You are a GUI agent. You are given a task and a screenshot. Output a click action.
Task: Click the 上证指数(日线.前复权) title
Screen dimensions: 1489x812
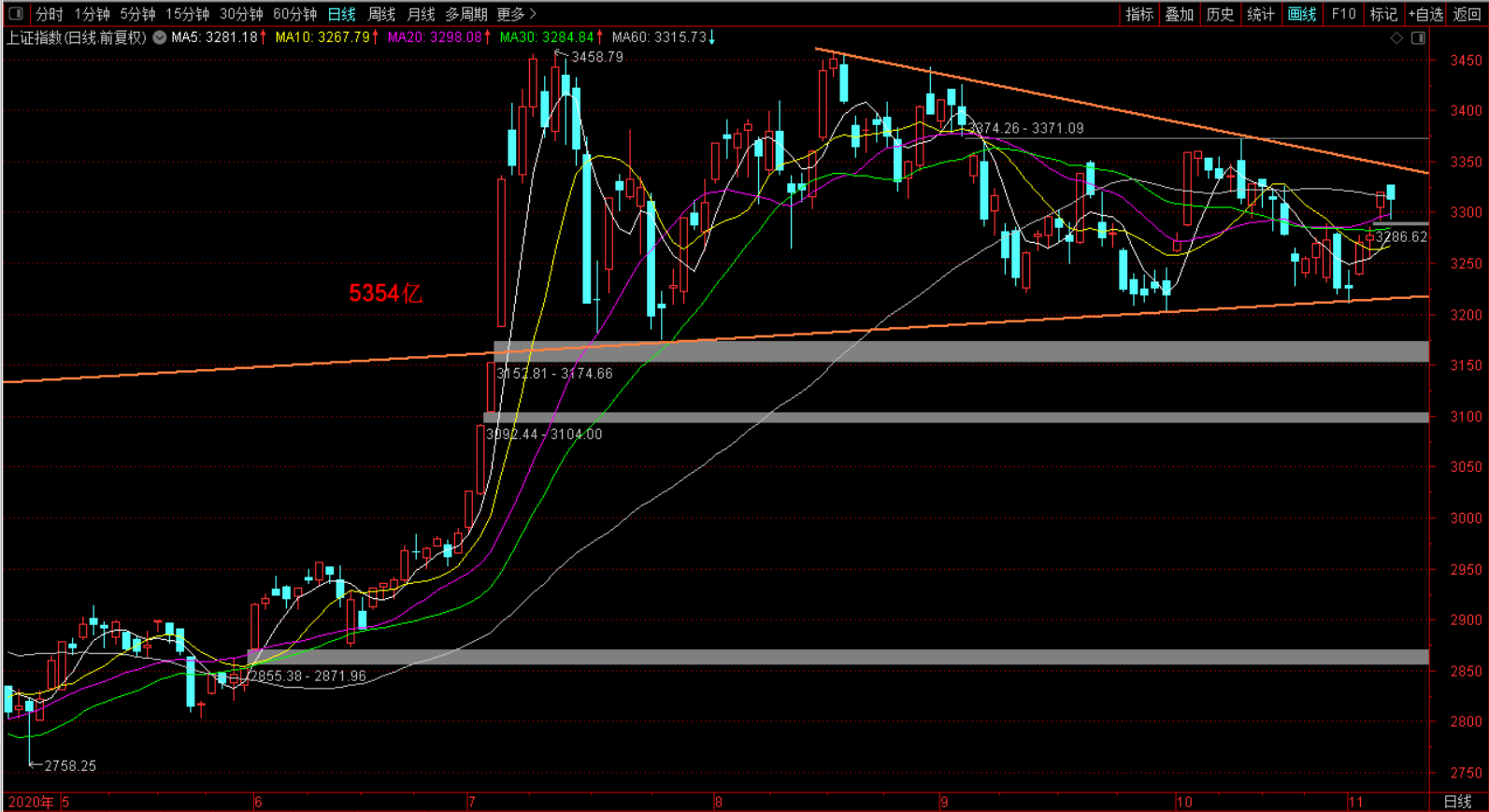(x=77, y=37)
